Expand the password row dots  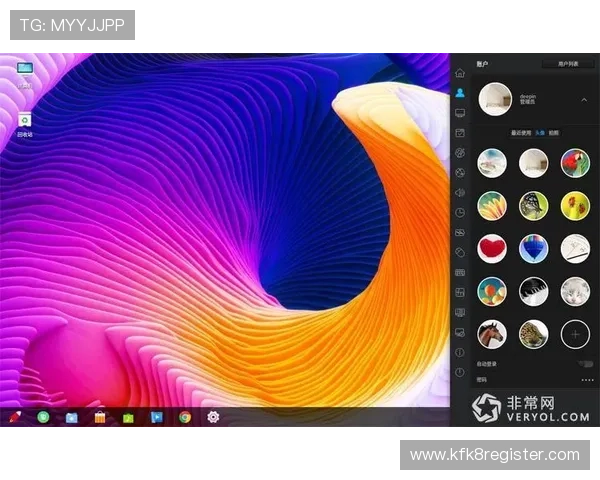point(587,380)
